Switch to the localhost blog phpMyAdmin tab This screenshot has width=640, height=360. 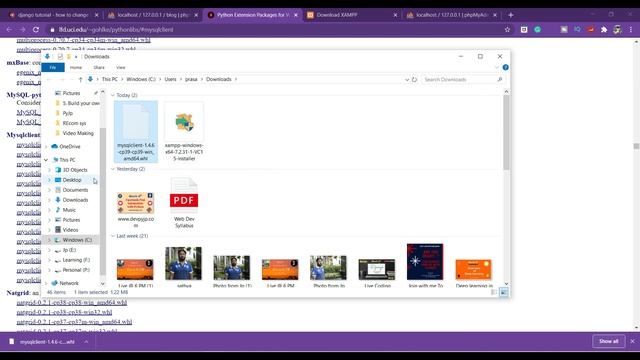[153, 15]
